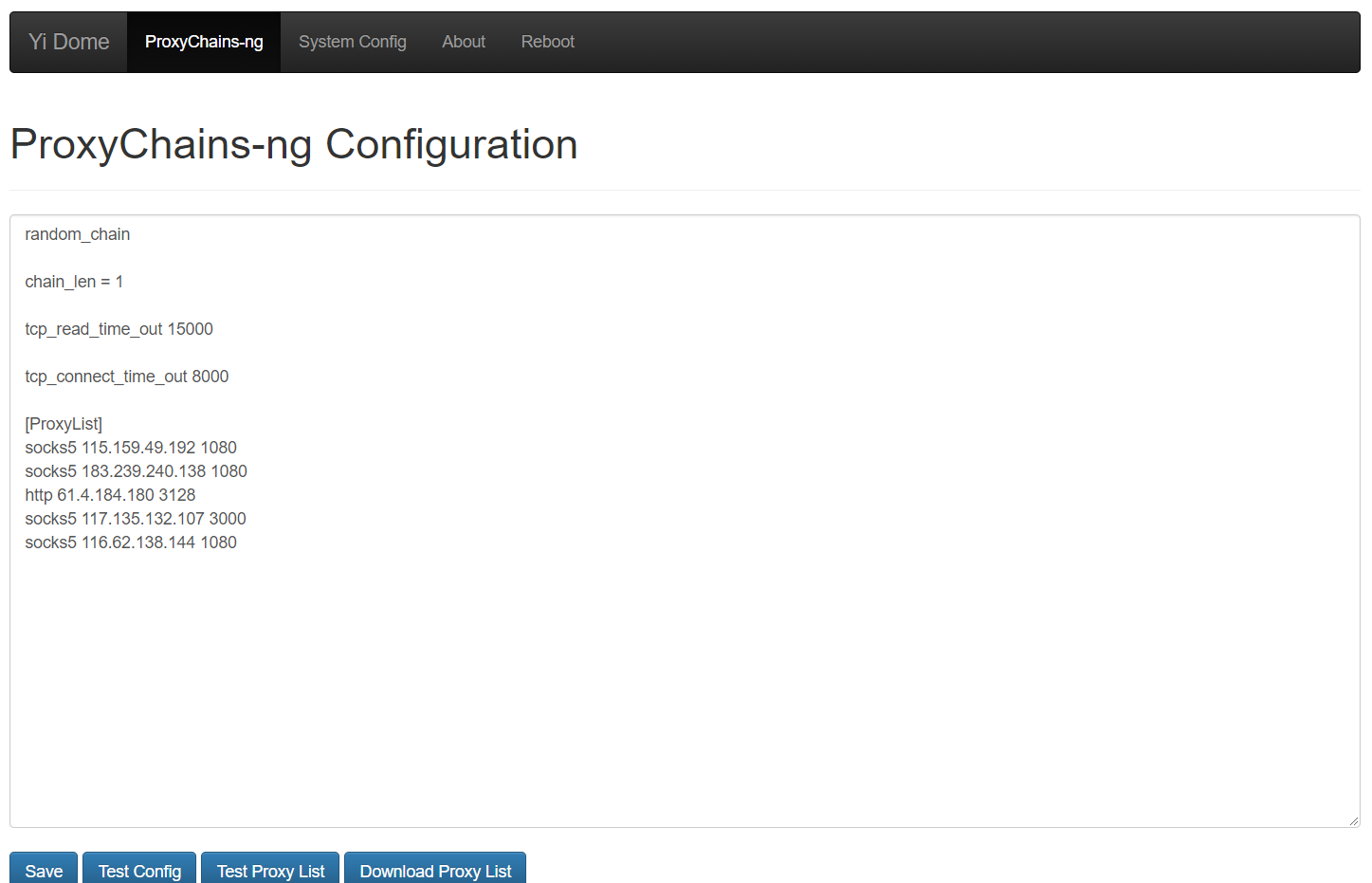Click the socks5 183.239.240.138 1080 entry
Image resolution: width=1372 pixels, height=883 pixels.
point(136,471)
